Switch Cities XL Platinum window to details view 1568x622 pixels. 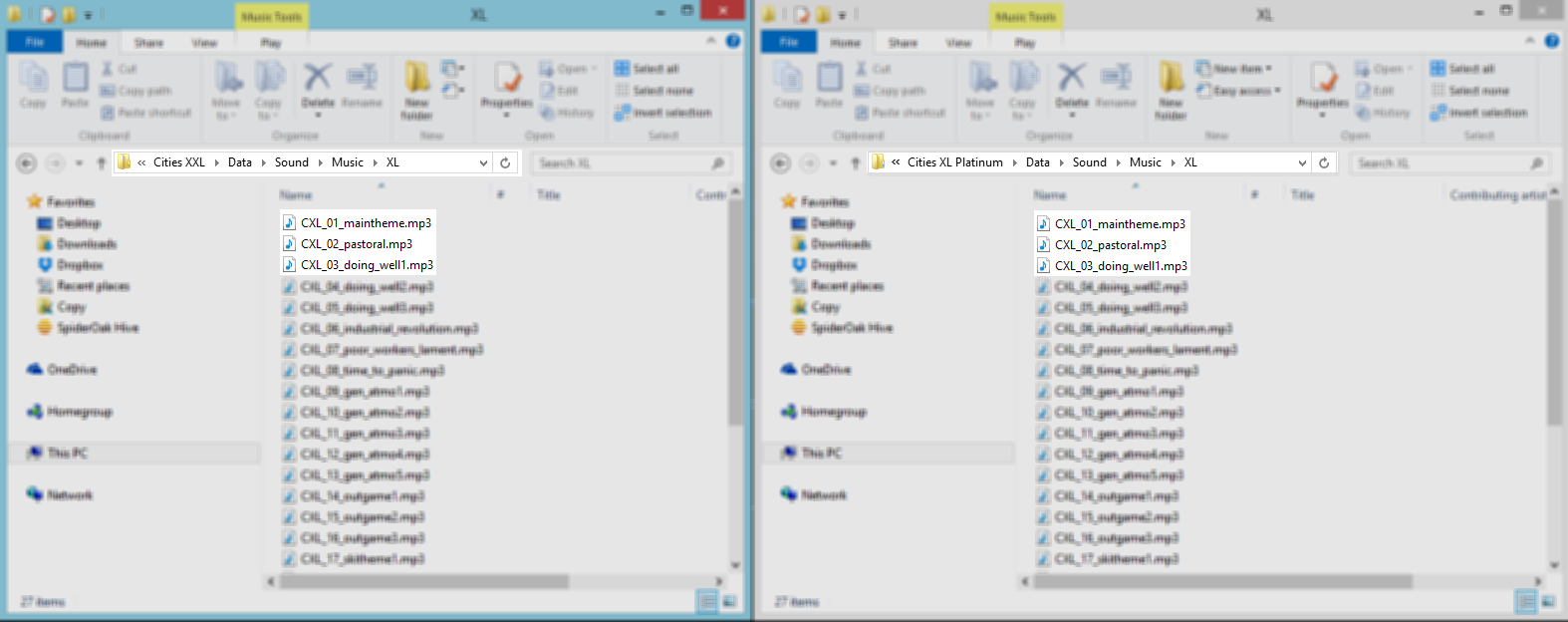[1526, 601]
